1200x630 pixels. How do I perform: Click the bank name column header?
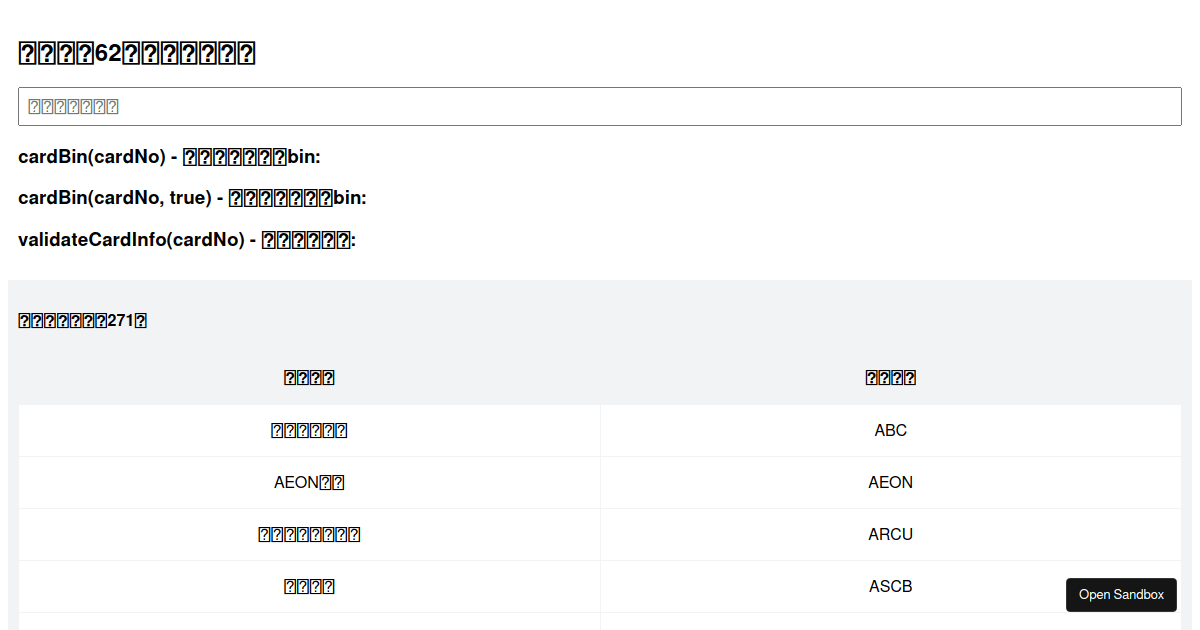click(310, 378)
